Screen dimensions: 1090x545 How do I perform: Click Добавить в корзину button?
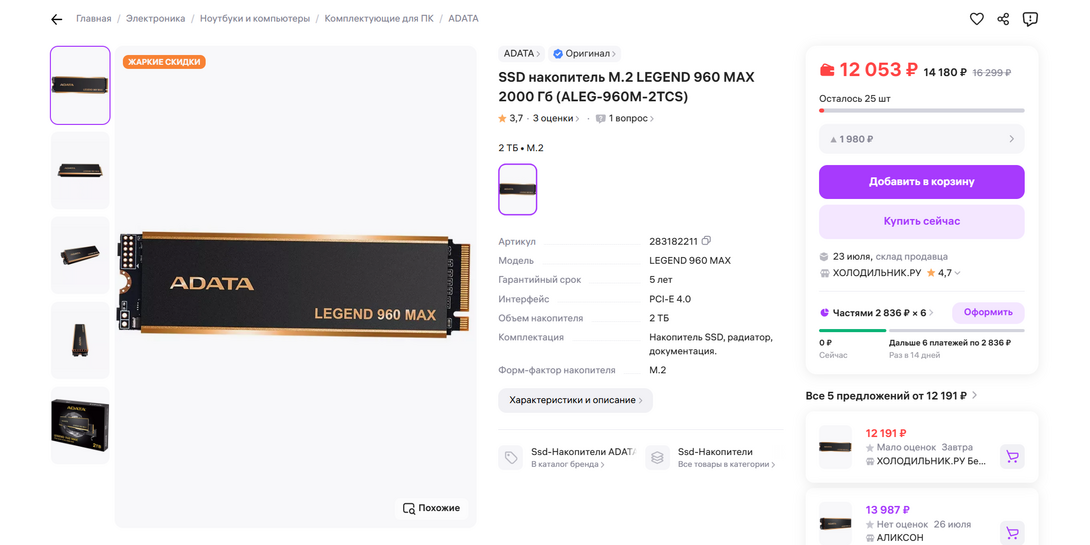tap(922, 182)
